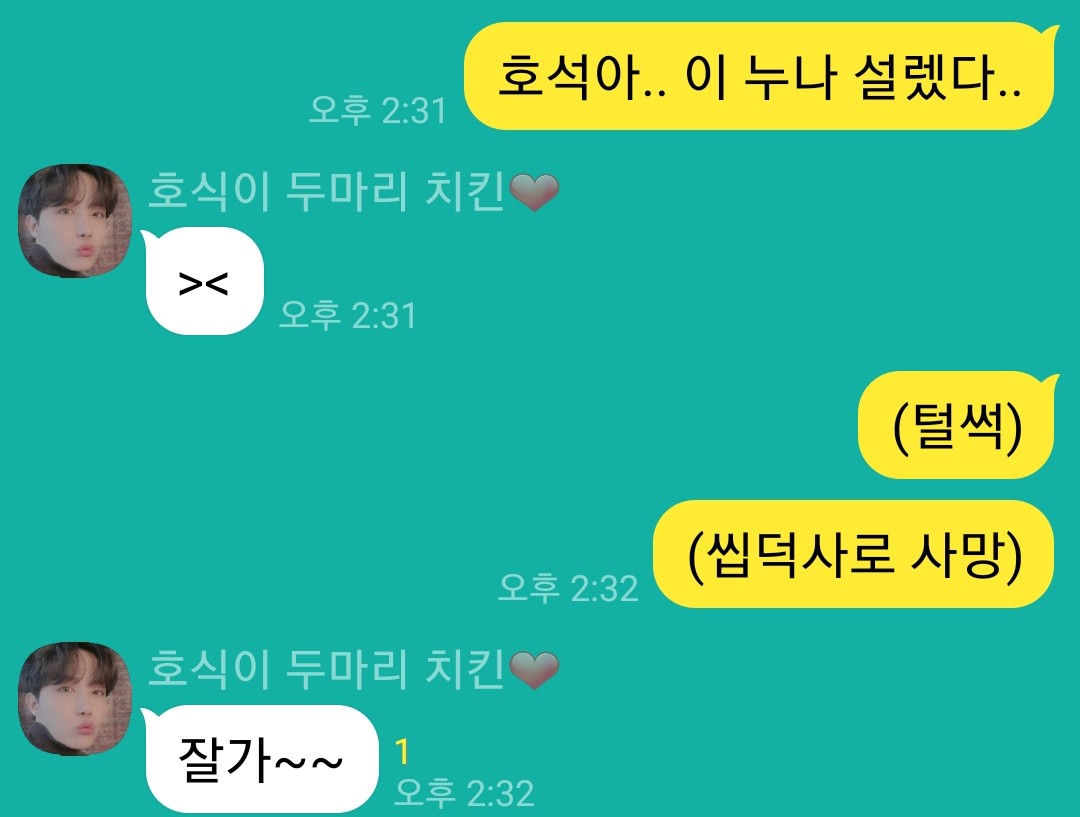Click the 오후 2:32 timestamp beside (씹덕사로 사망)
The width and height of the screenshot is (1080, 817).
click(568, 588)
